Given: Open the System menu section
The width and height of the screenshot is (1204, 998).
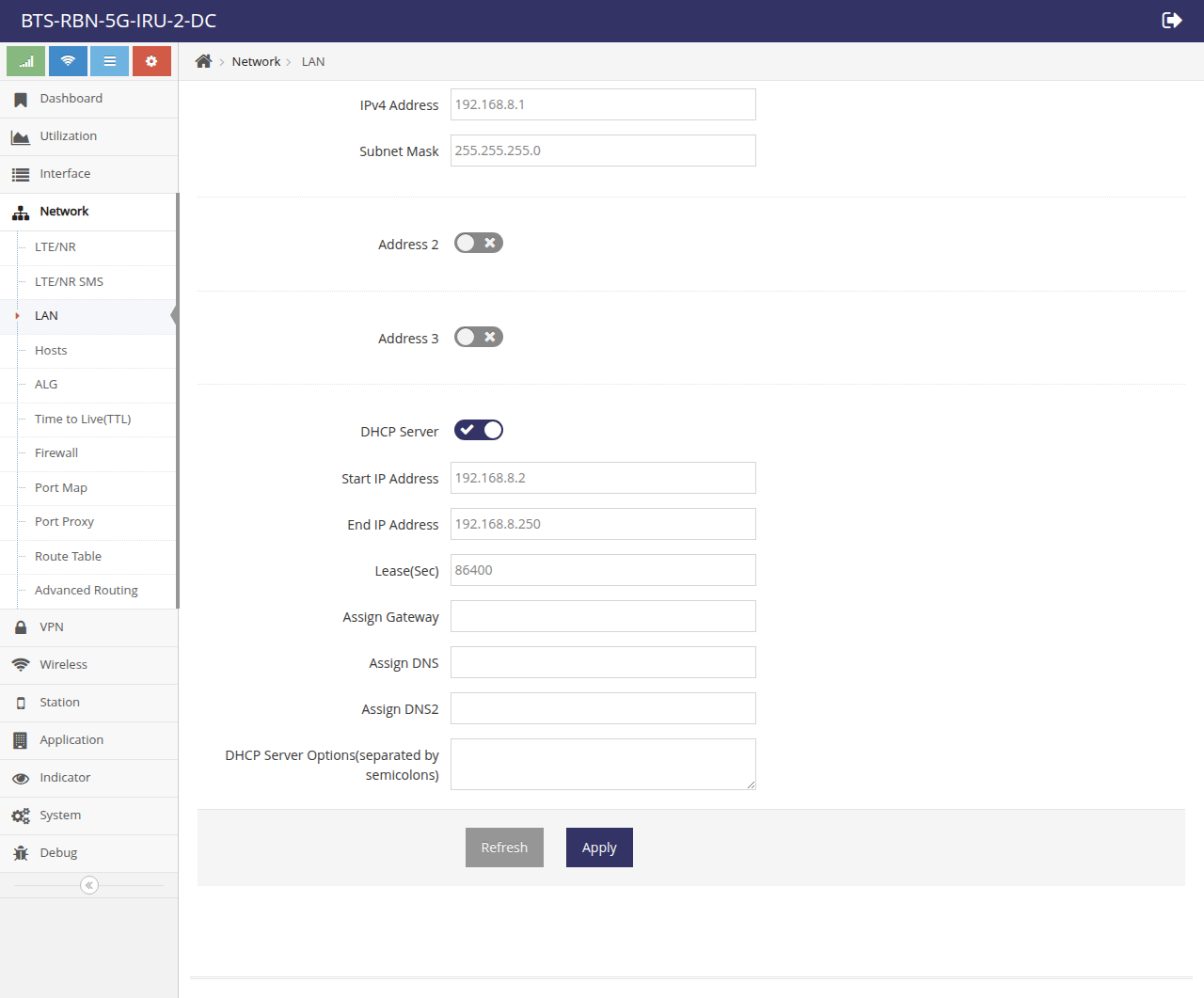Looking at the screenshot, I should (88, 816).
